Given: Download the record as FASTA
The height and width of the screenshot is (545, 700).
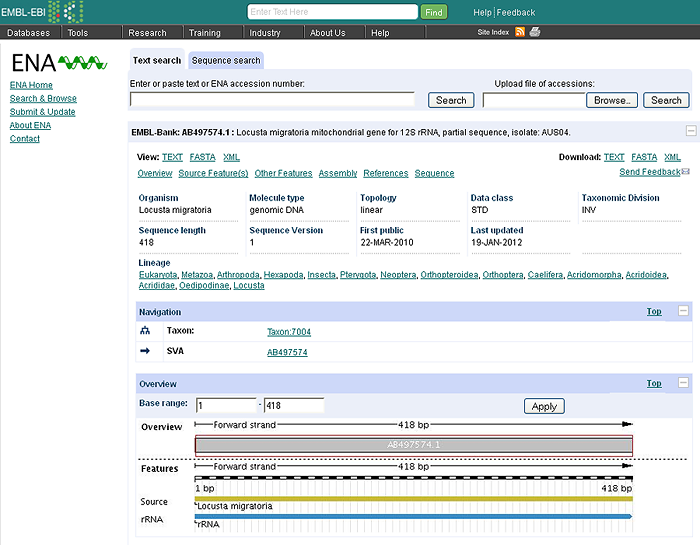Looking at the screenshot, I should tap(644, 157).
